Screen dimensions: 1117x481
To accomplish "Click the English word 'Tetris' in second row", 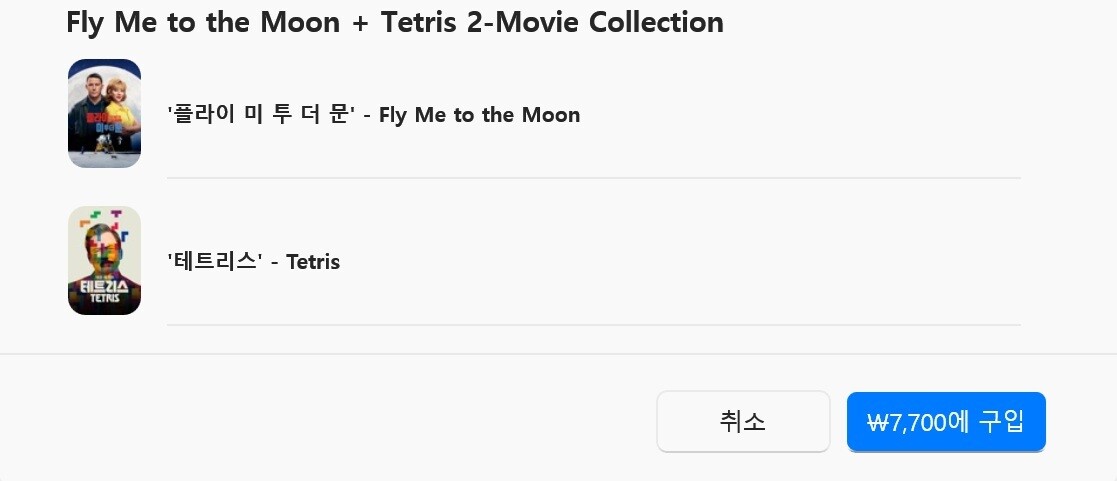I will pyautogui.click(x=313, y=262).
